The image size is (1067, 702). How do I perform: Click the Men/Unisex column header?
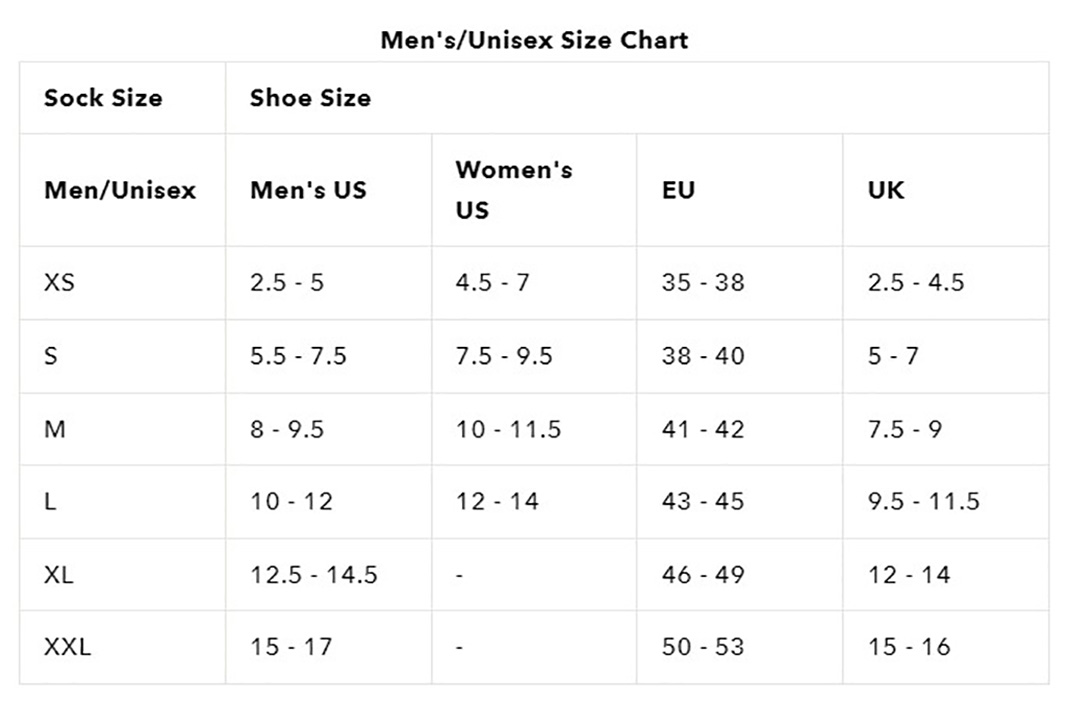point(122,190)
